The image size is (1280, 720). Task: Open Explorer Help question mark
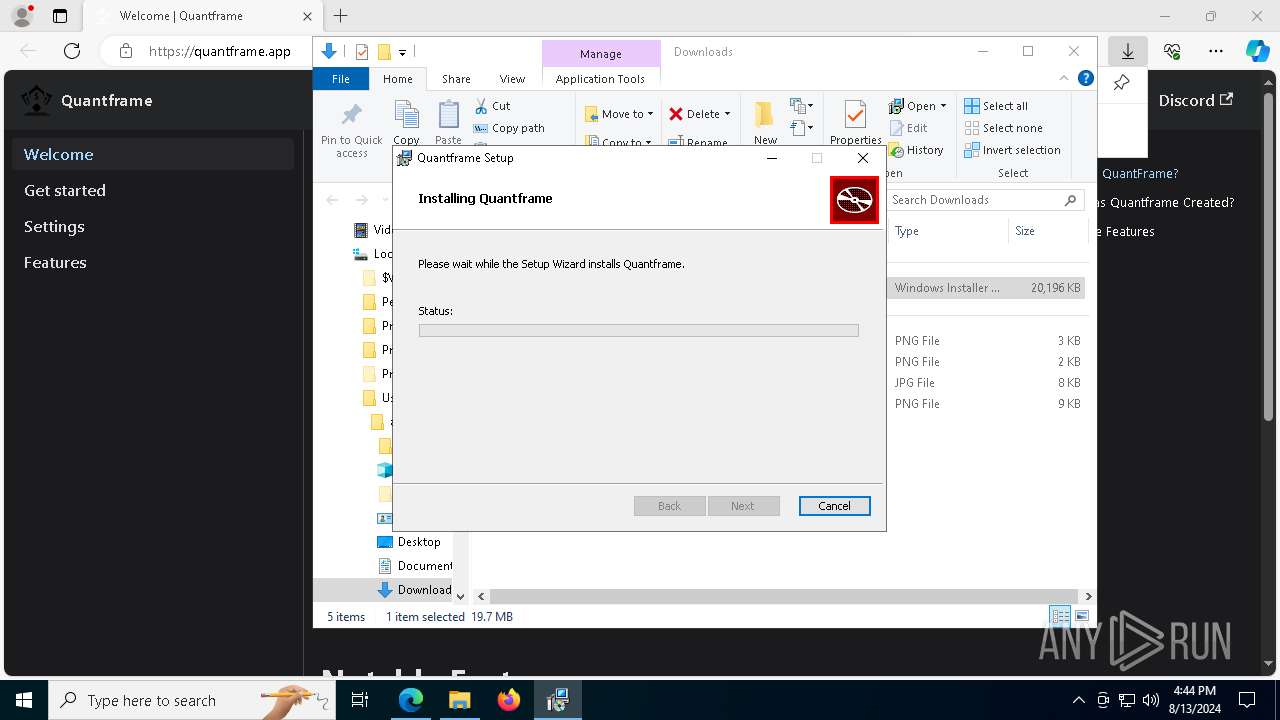[x=1085, y=79]
